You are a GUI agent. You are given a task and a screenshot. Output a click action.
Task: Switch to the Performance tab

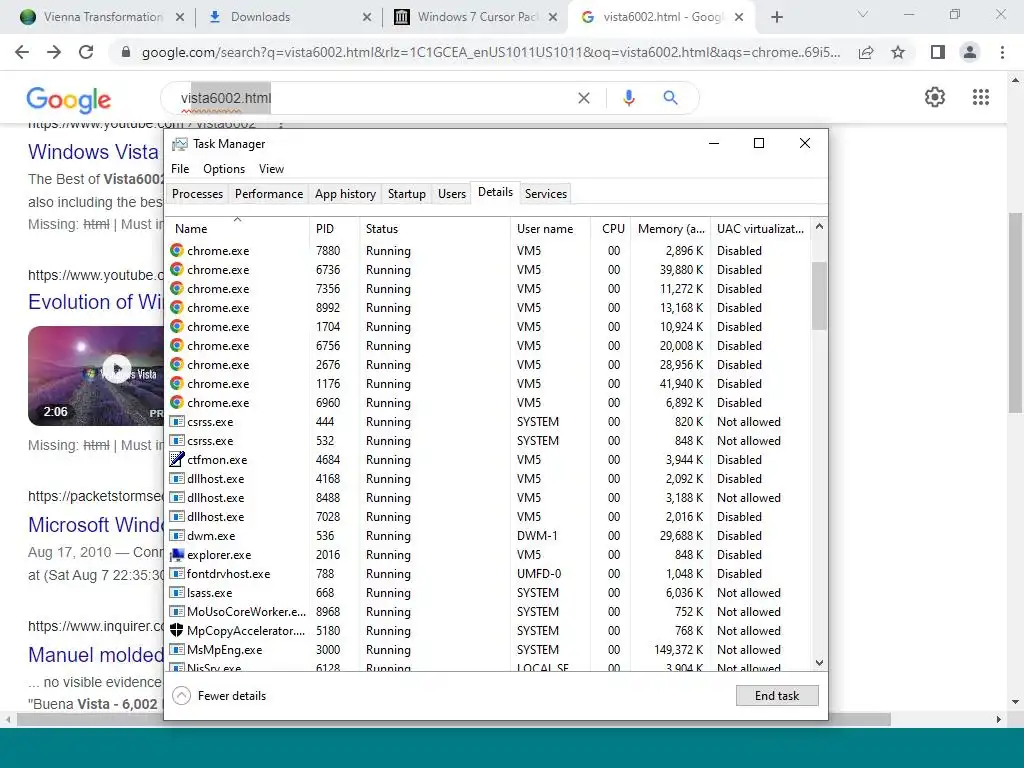268,193
